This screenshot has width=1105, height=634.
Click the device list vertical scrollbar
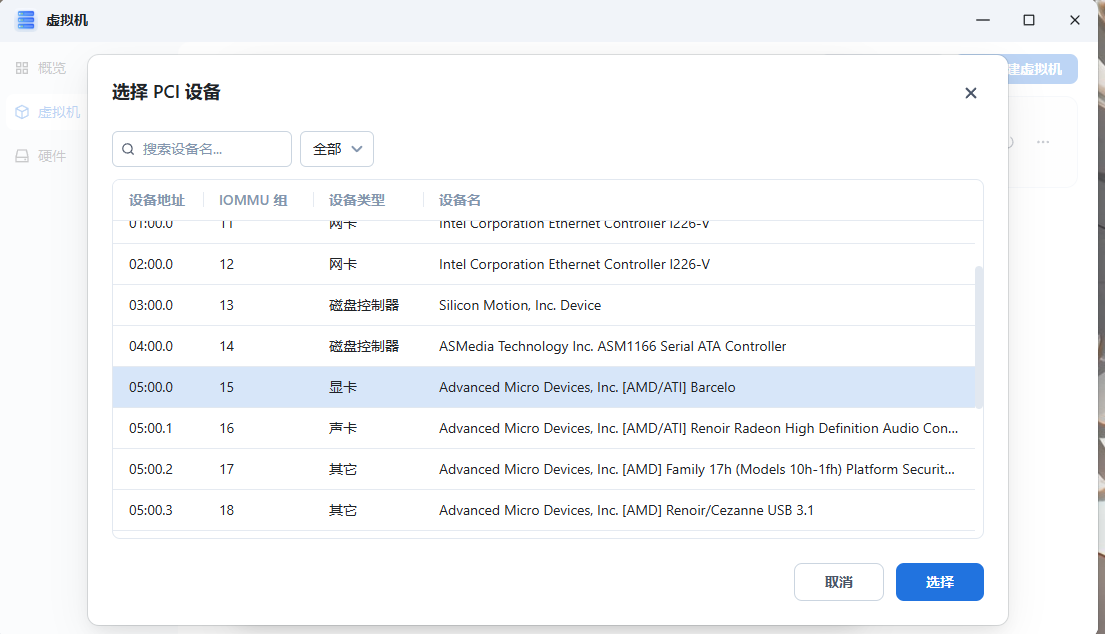[x=979, y=337]
